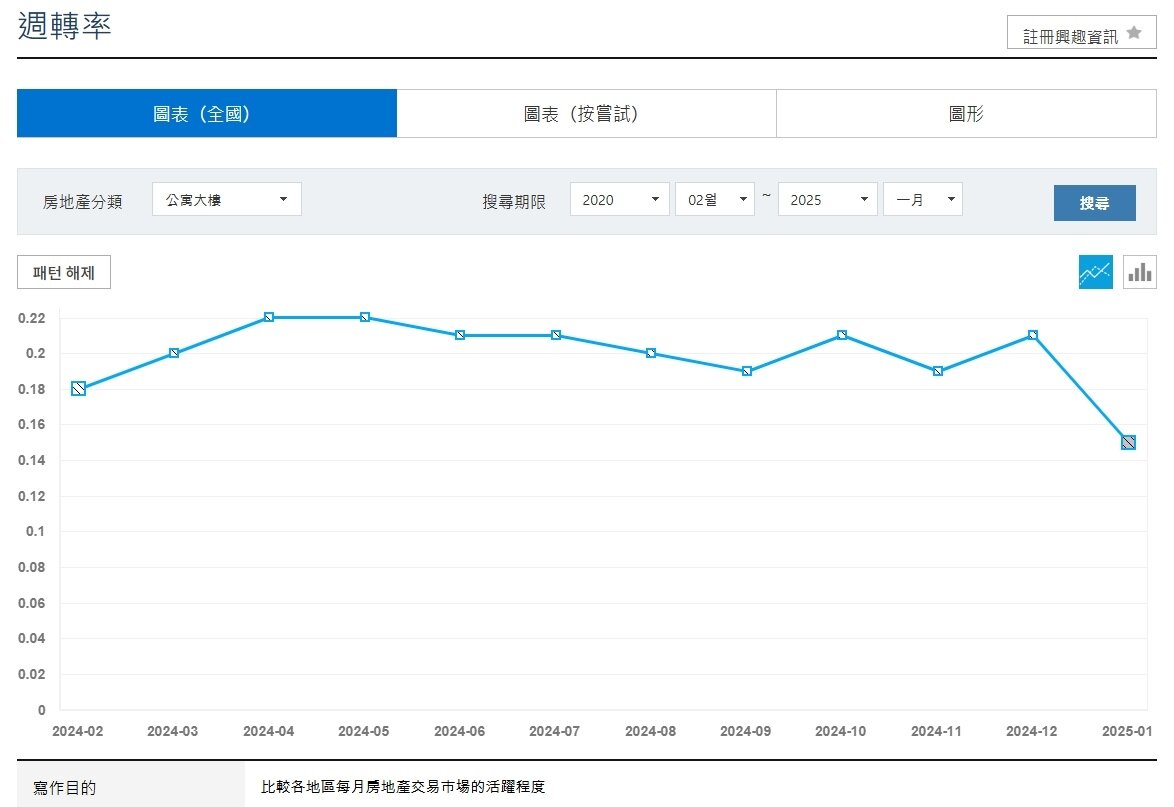Switch to the 圖表（按嘗試）tab

pos(586,113)
